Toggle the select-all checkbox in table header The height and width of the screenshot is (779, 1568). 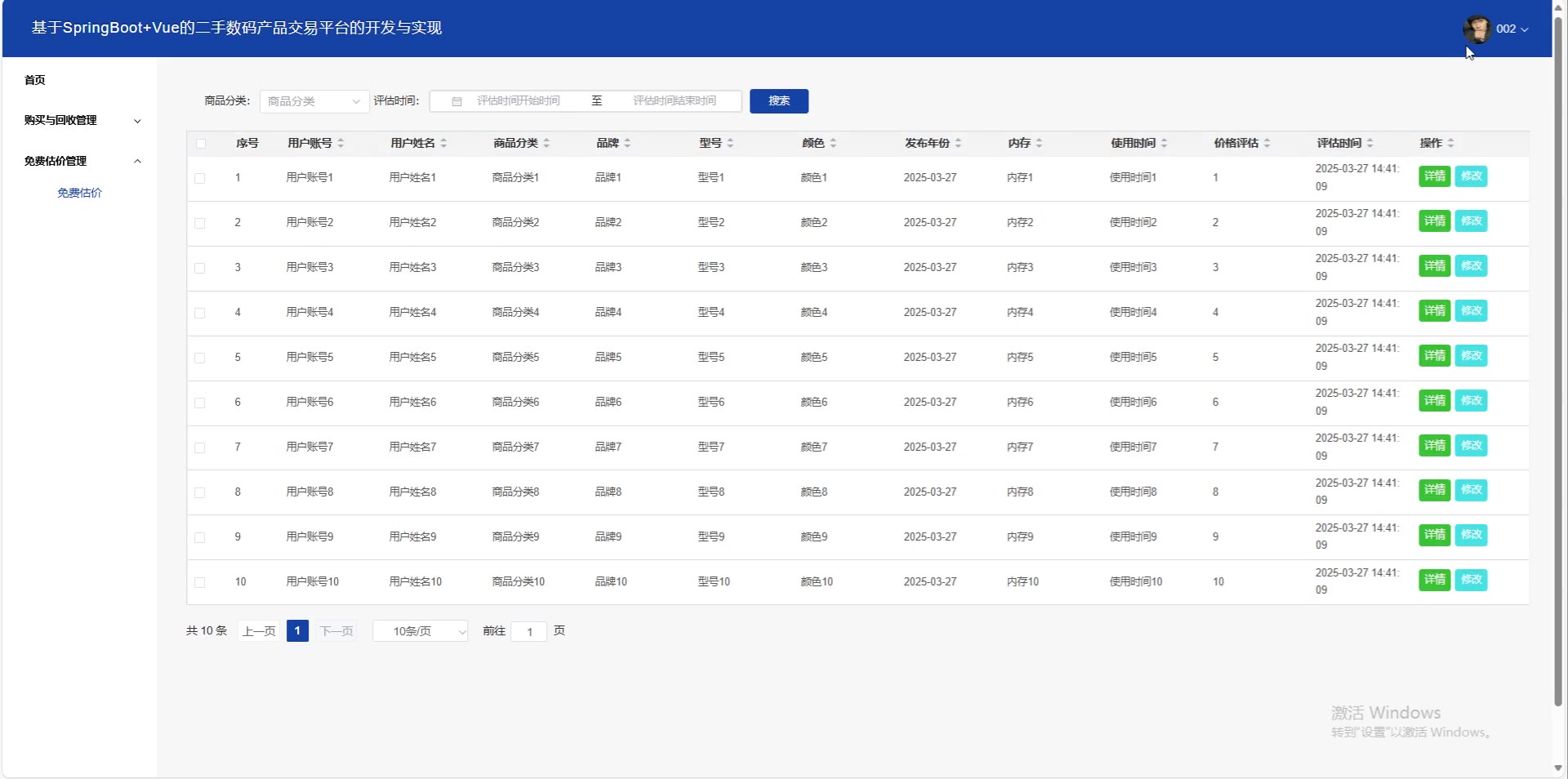(x=201, y=144)
